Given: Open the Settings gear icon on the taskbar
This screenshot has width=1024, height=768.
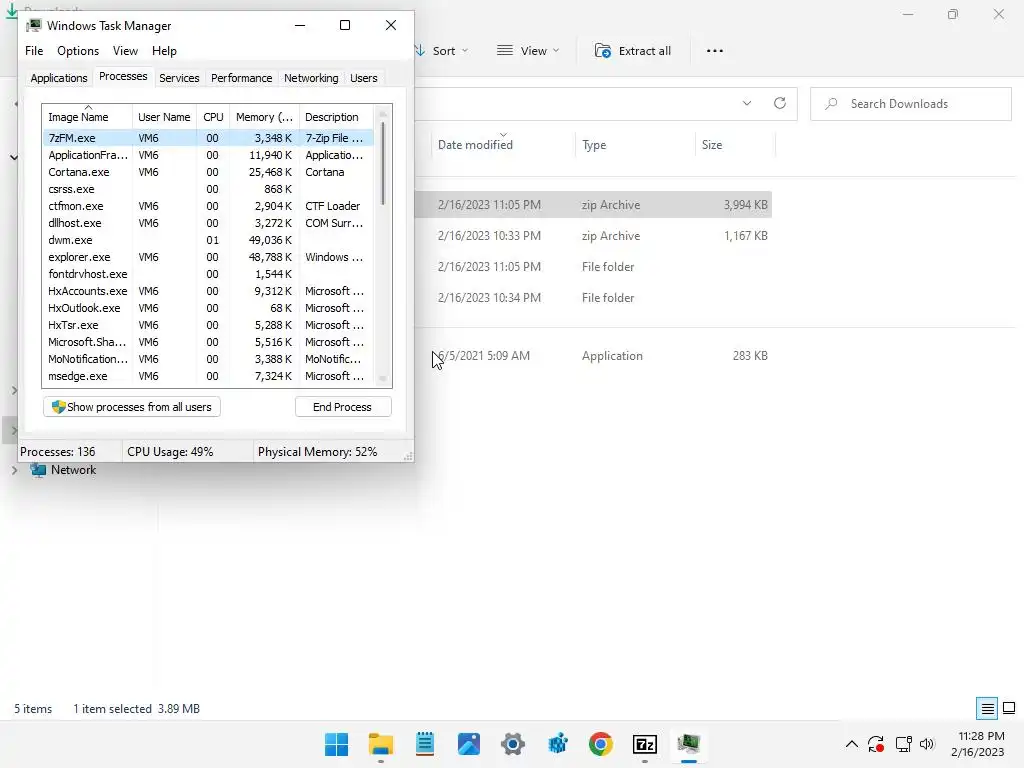Looking at the screenshot, I should click(513, 744).
